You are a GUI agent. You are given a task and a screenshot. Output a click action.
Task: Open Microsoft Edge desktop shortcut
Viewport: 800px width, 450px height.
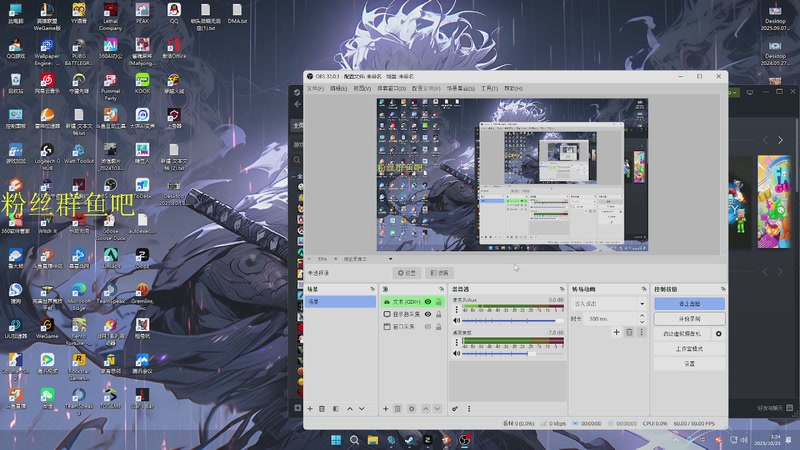click(79, 297)
